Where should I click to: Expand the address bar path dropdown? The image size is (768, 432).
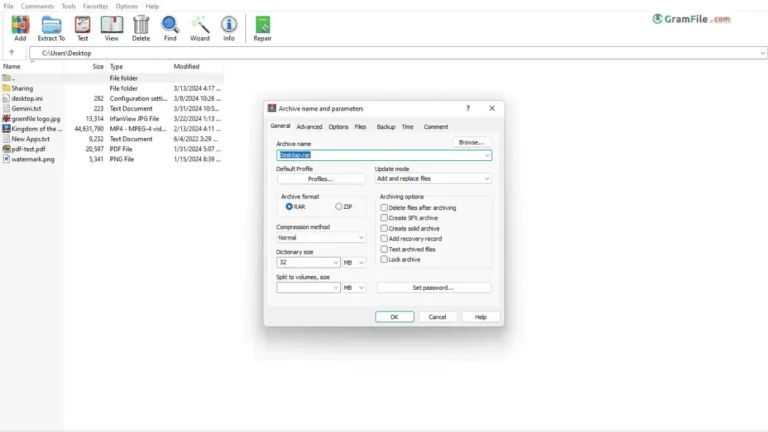point(762,53)
